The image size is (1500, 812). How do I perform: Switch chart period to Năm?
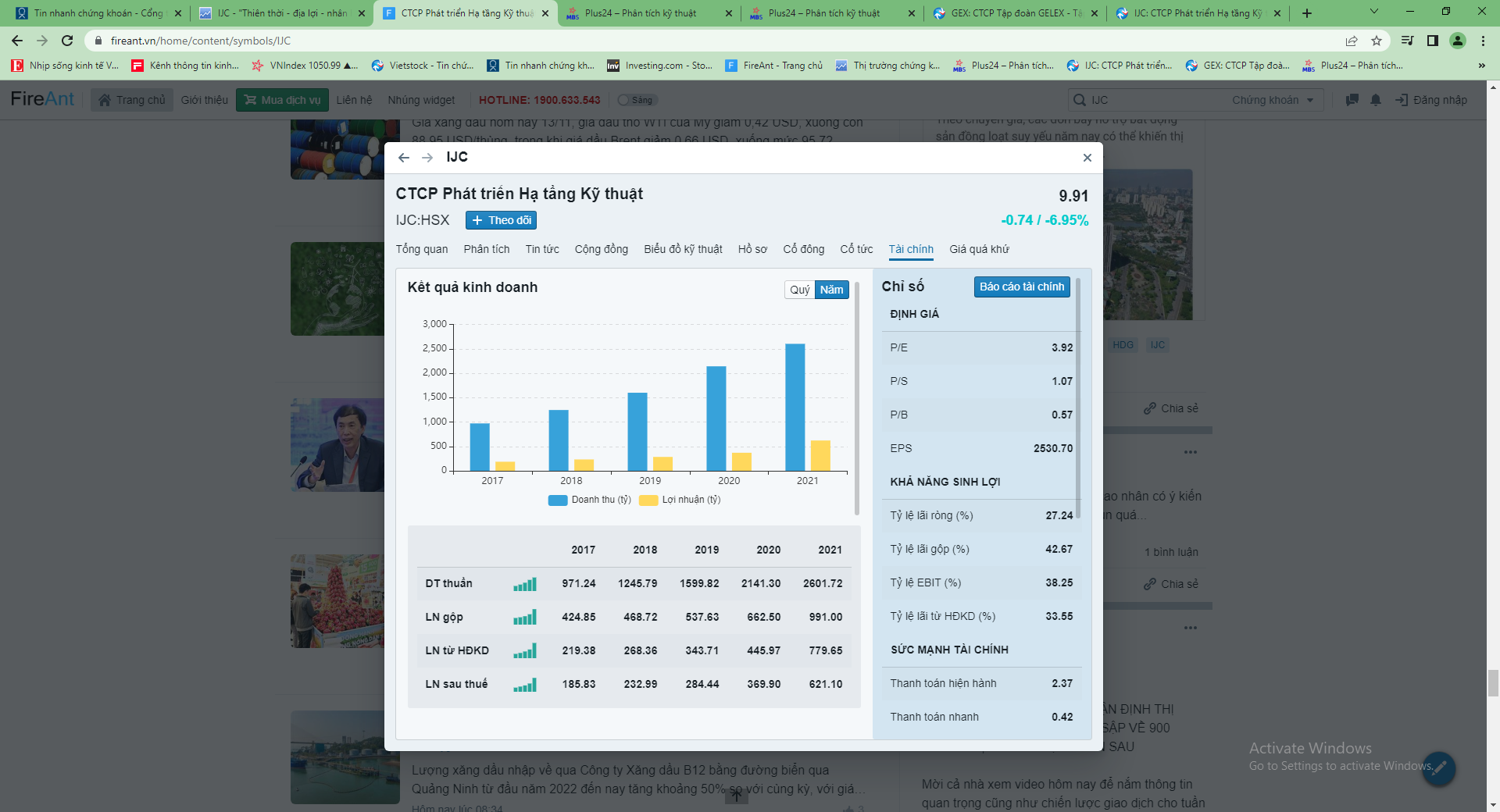click(x=831, y=290)
